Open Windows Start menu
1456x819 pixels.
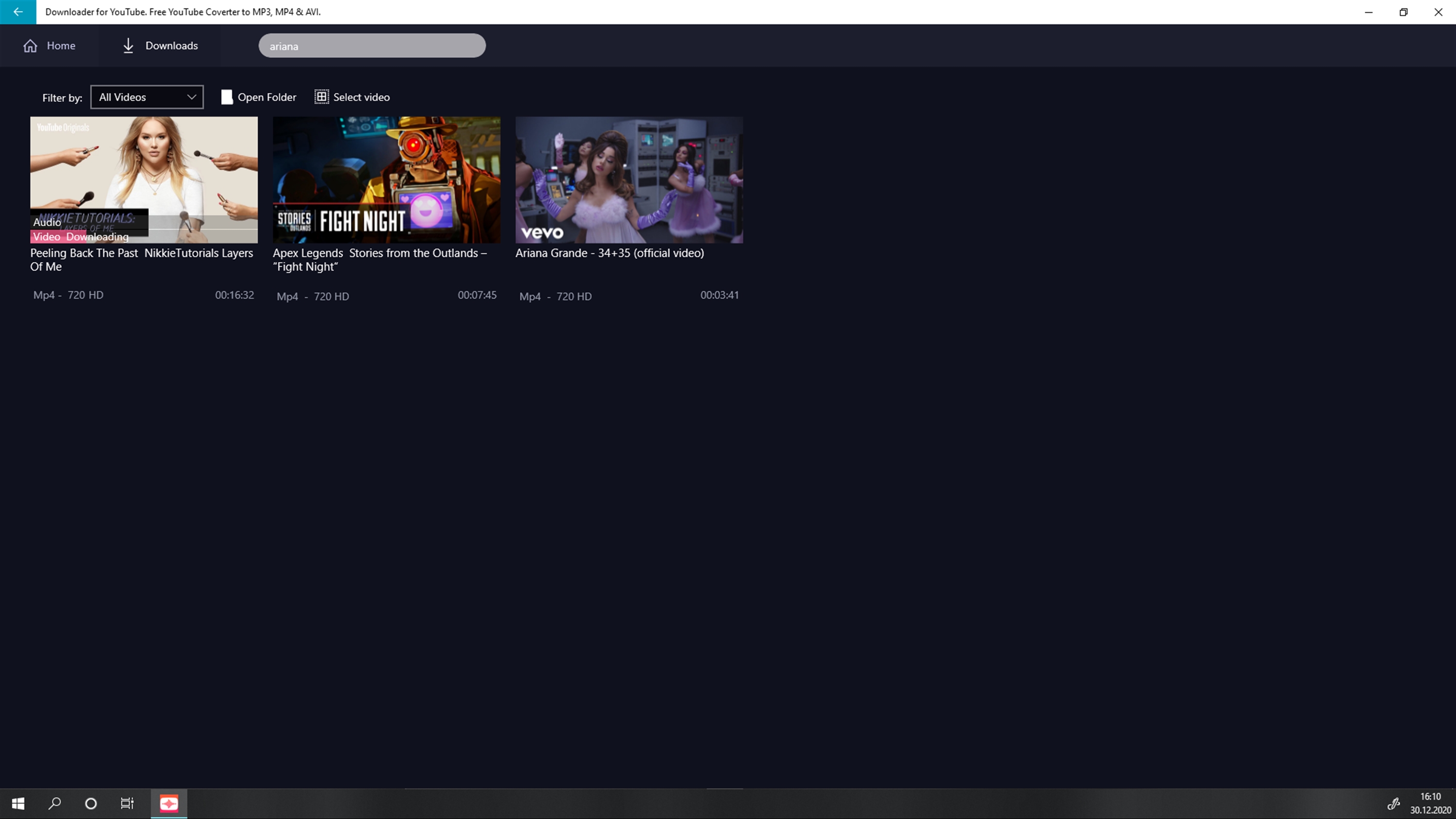[x=18, y=803]
